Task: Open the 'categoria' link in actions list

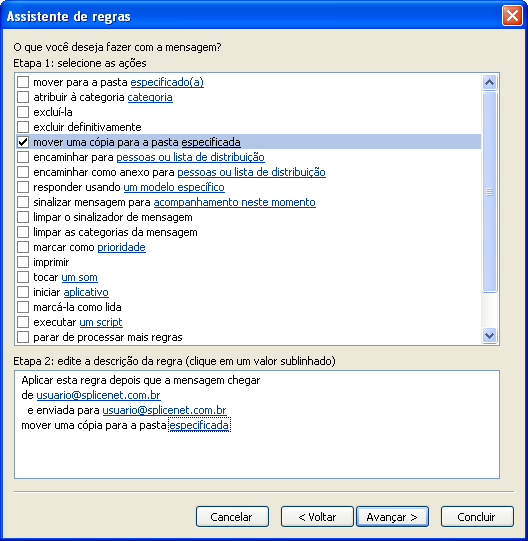Action: [150, 97]
